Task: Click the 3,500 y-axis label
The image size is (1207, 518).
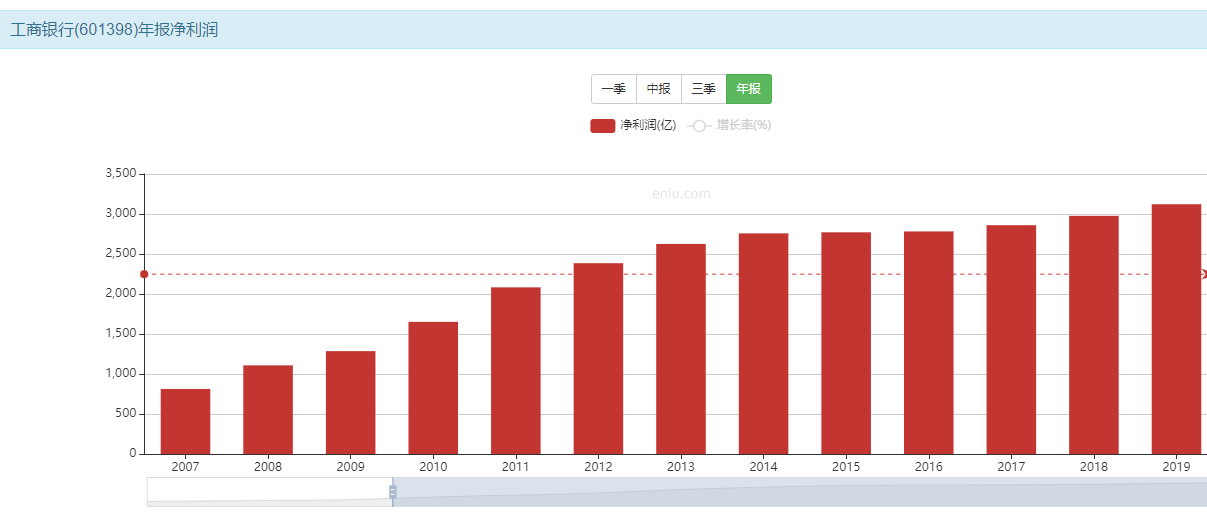Action: tap(120, 174)
